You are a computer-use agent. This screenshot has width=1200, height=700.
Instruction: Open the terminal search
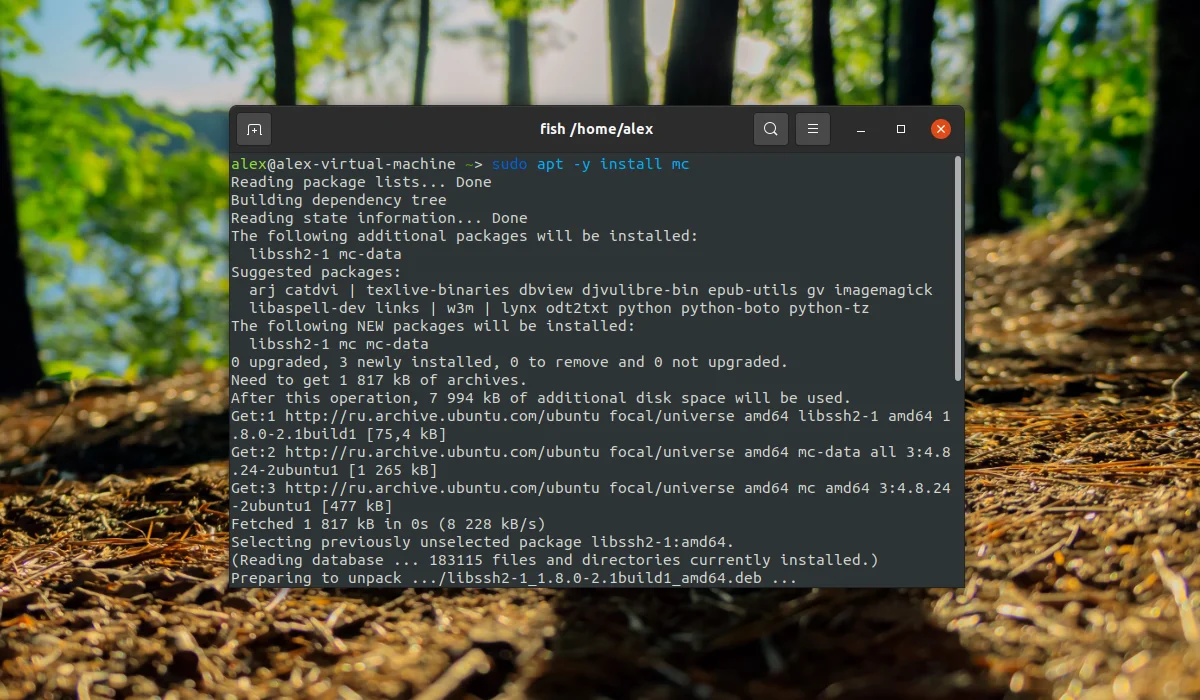click(x=770, y=129)
